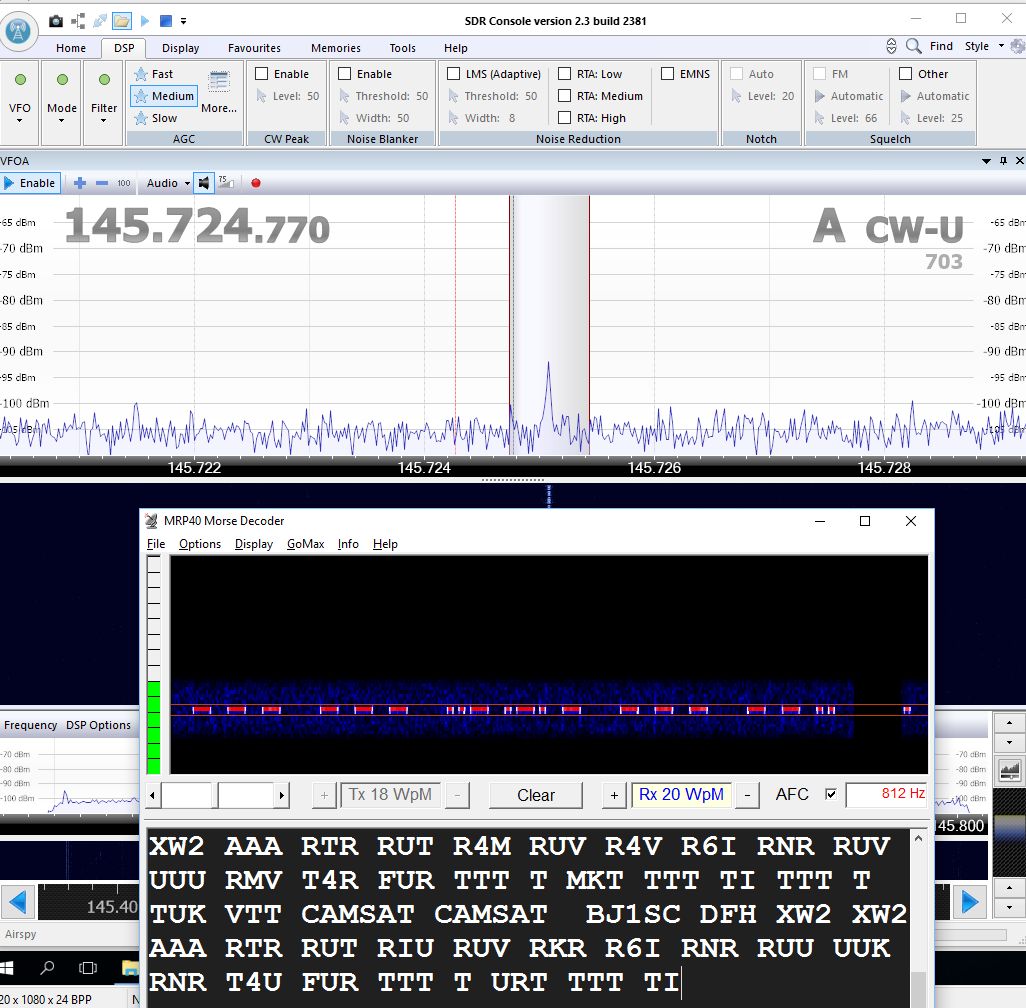
Task: Enable Noise Blanker checkbox
Action: (345, 74)
